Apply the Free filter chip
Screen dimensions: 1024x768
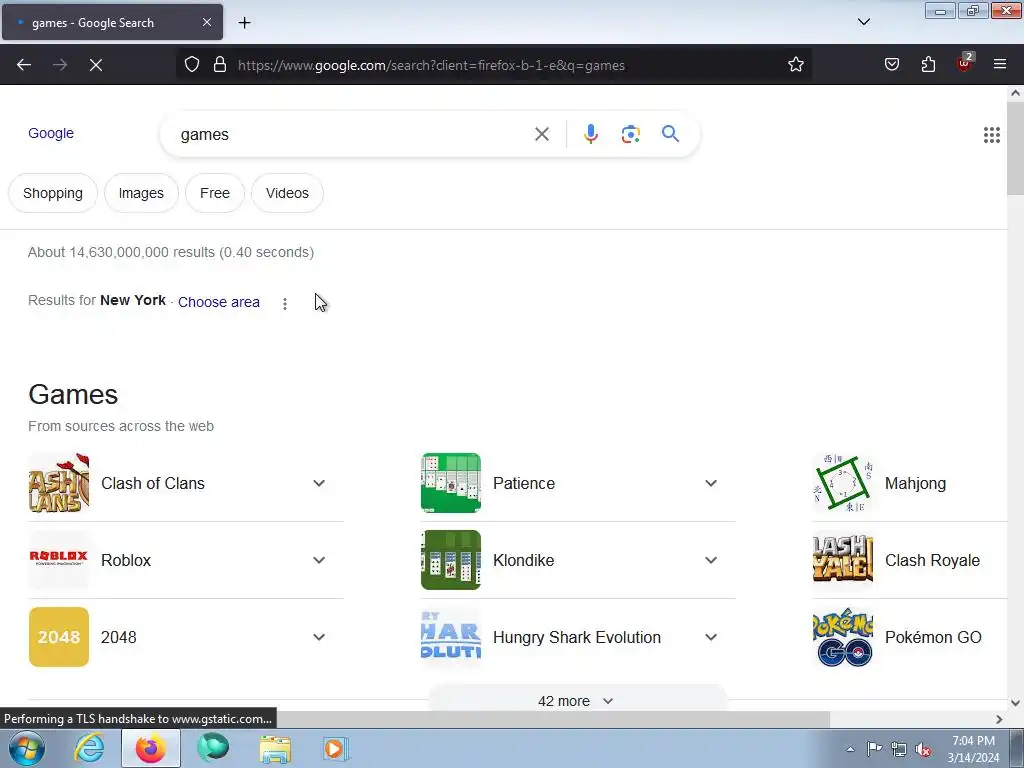(x=215, y=193)
